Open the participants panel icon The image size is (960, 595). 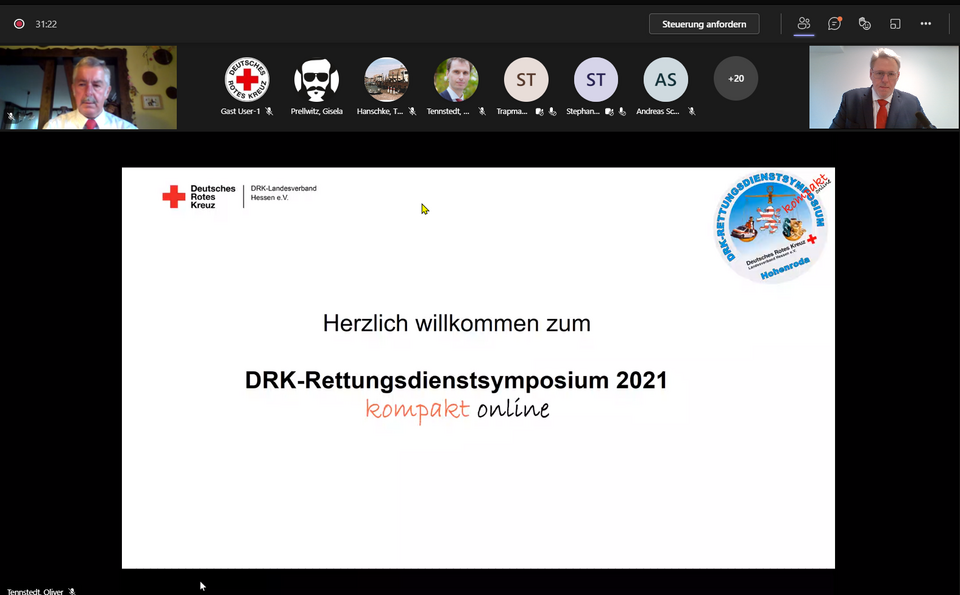tap(803, 24)
